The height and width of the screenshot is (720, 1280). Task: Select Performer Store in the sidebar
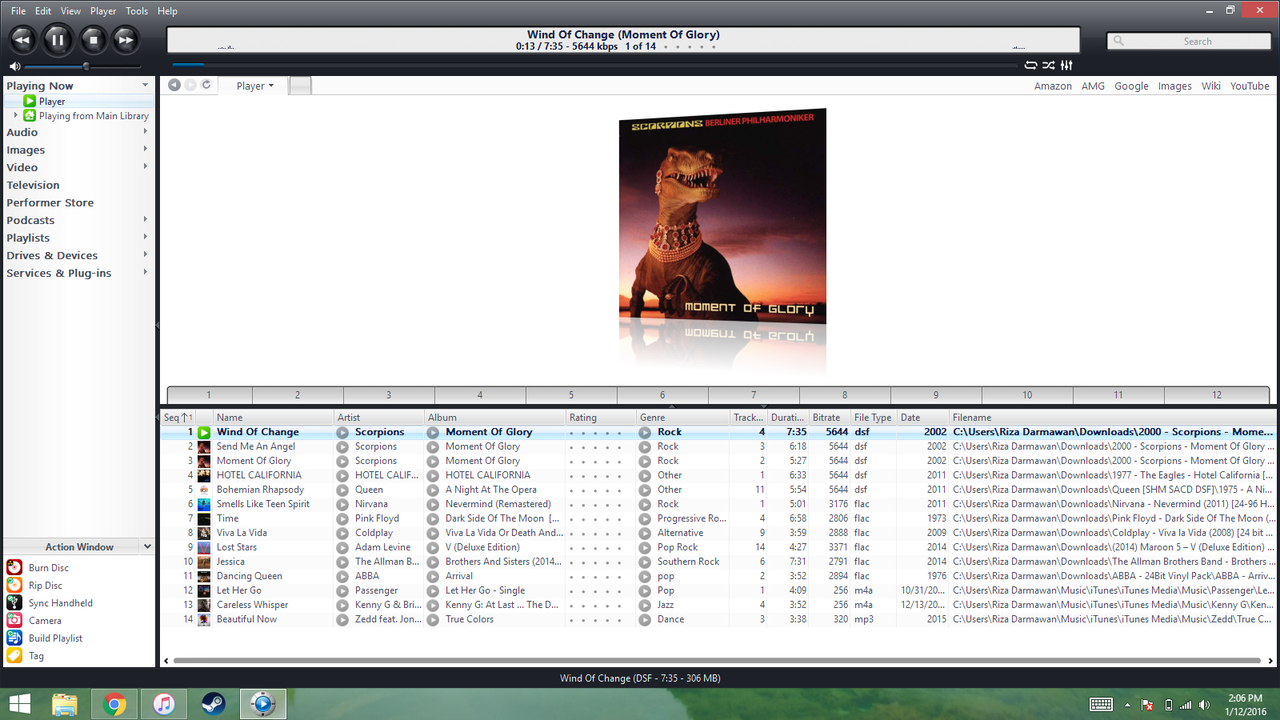coord(50,203)
